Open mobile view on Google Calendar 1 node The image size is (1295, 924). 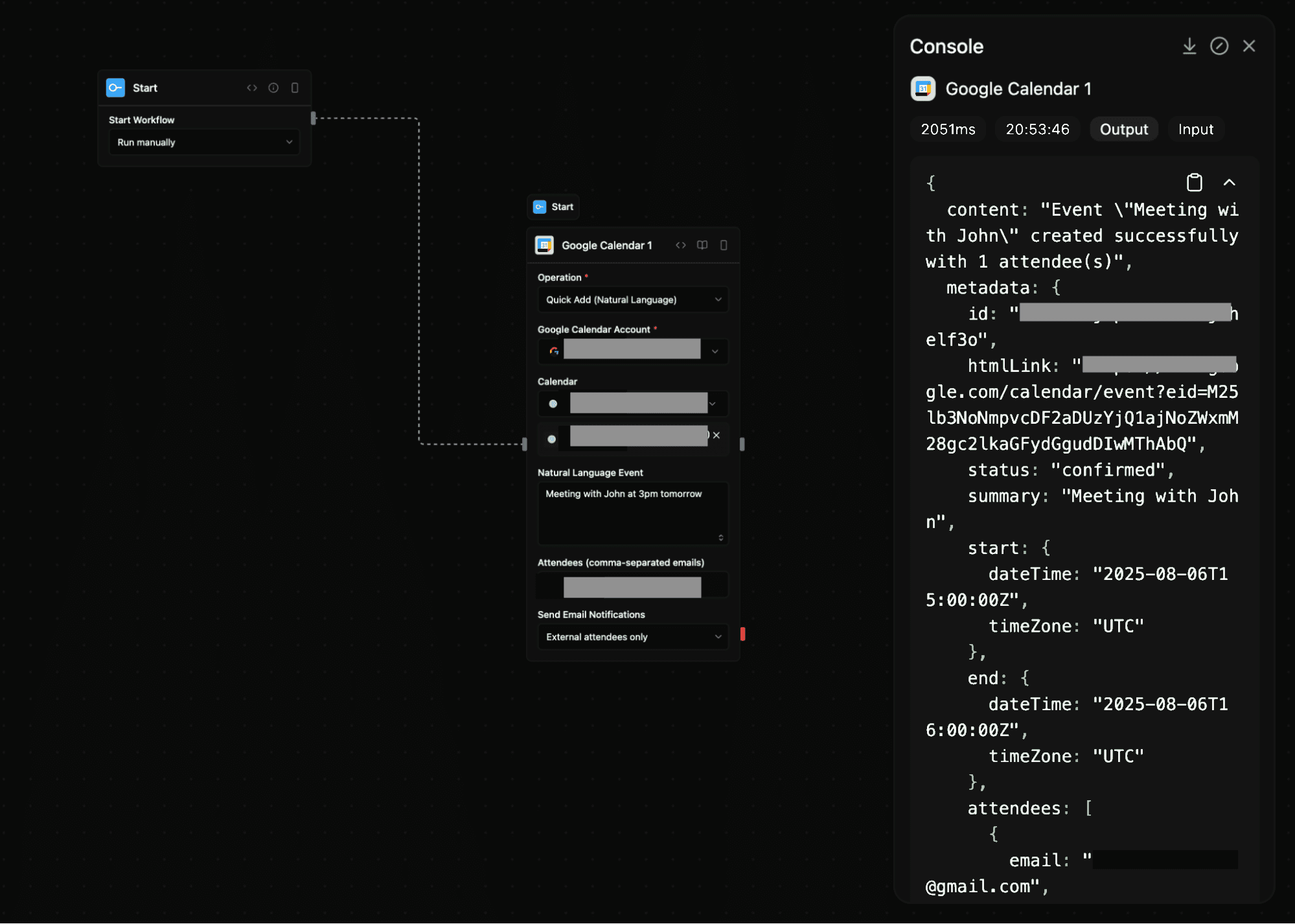point(724,245)
